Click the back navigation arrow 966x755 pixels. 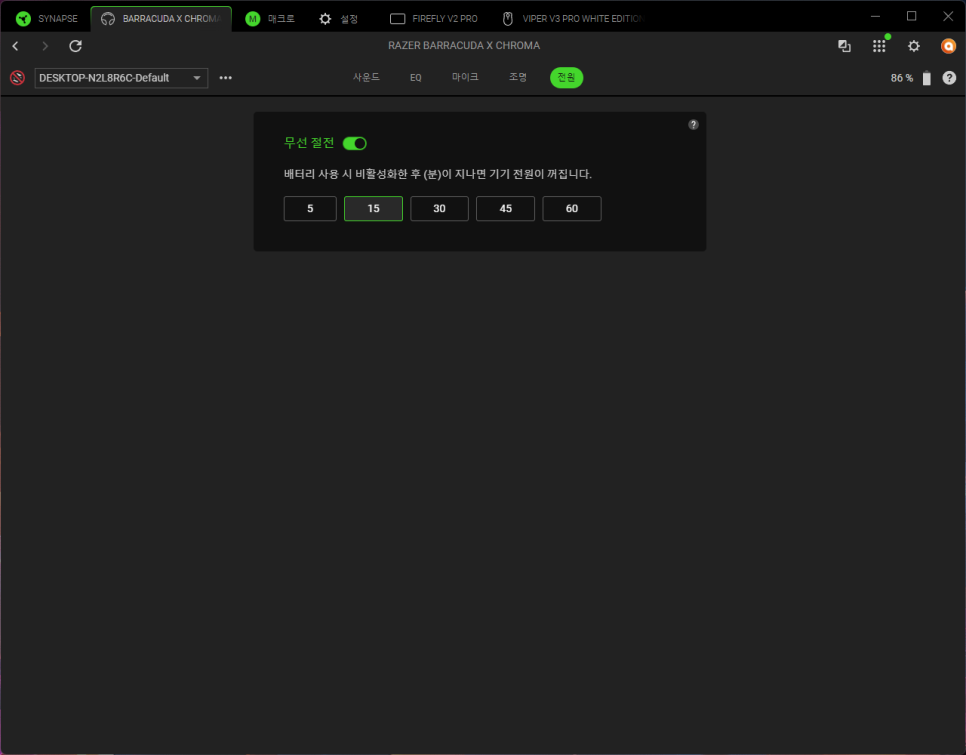point(15,46)
